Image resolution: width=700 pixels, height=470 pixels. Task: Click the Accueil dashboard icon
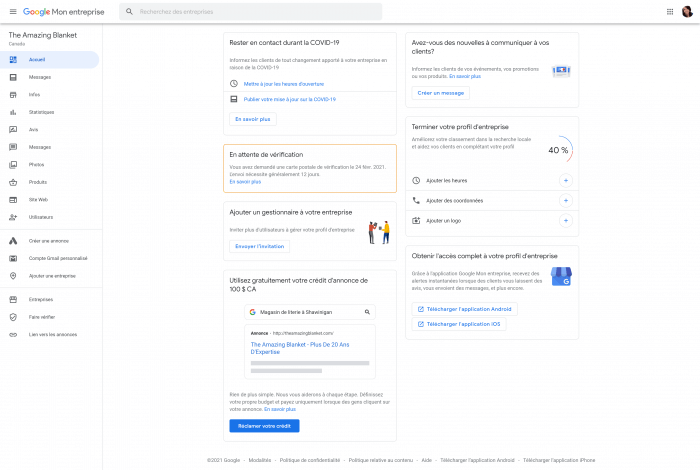click(x=13, y=59)
